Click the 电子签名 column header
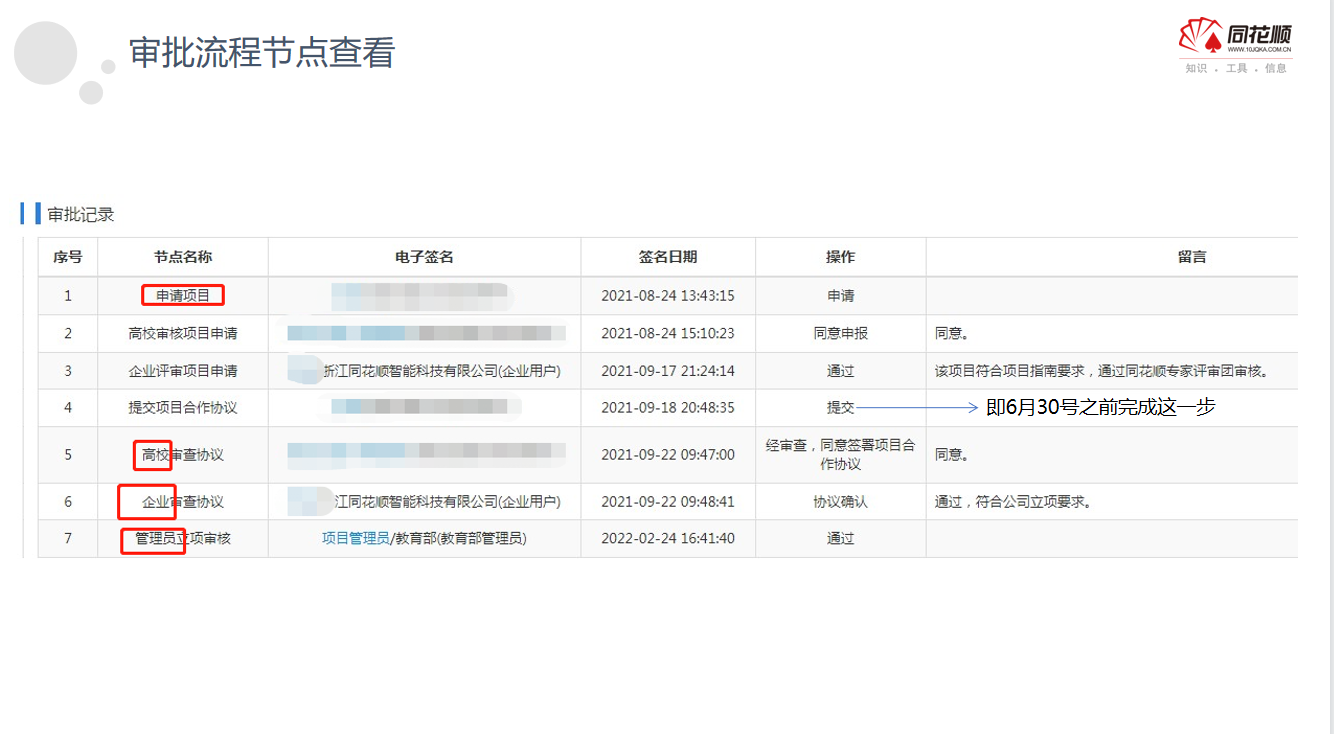 (x=424, y=257)
